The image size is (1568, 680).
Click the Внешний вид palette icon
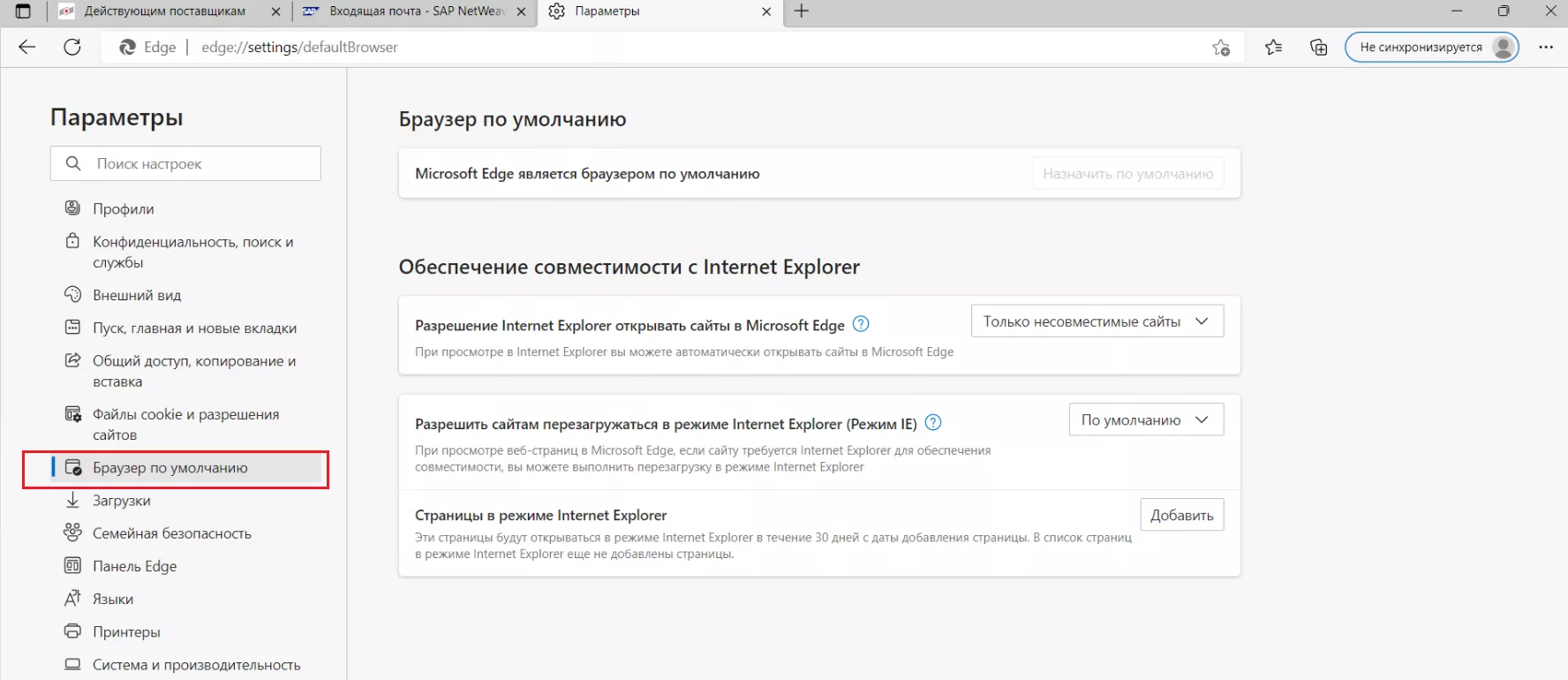coord(72,294)
